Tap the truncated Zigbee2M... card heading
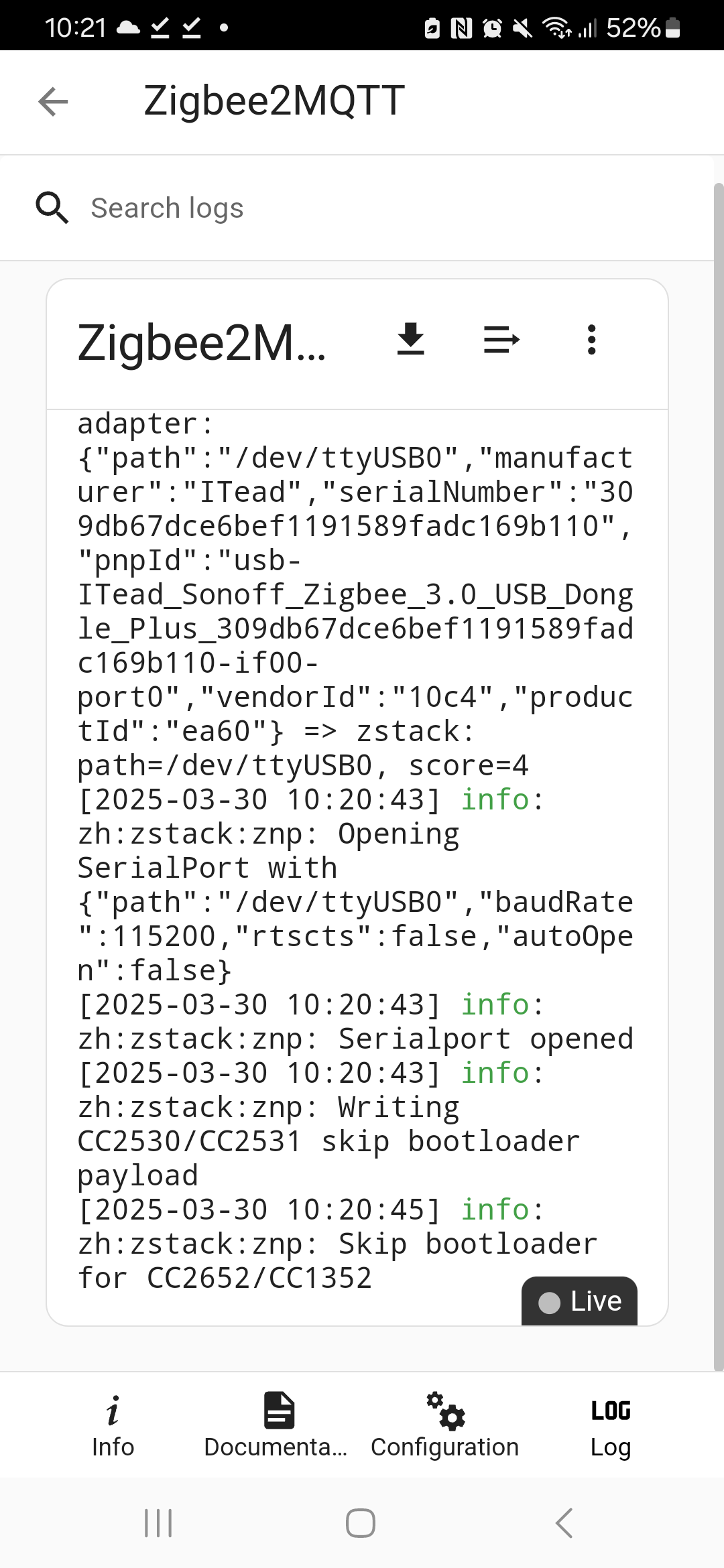Screen dimensions: 724x1568 pyautogui.click(x=202, y=343)
